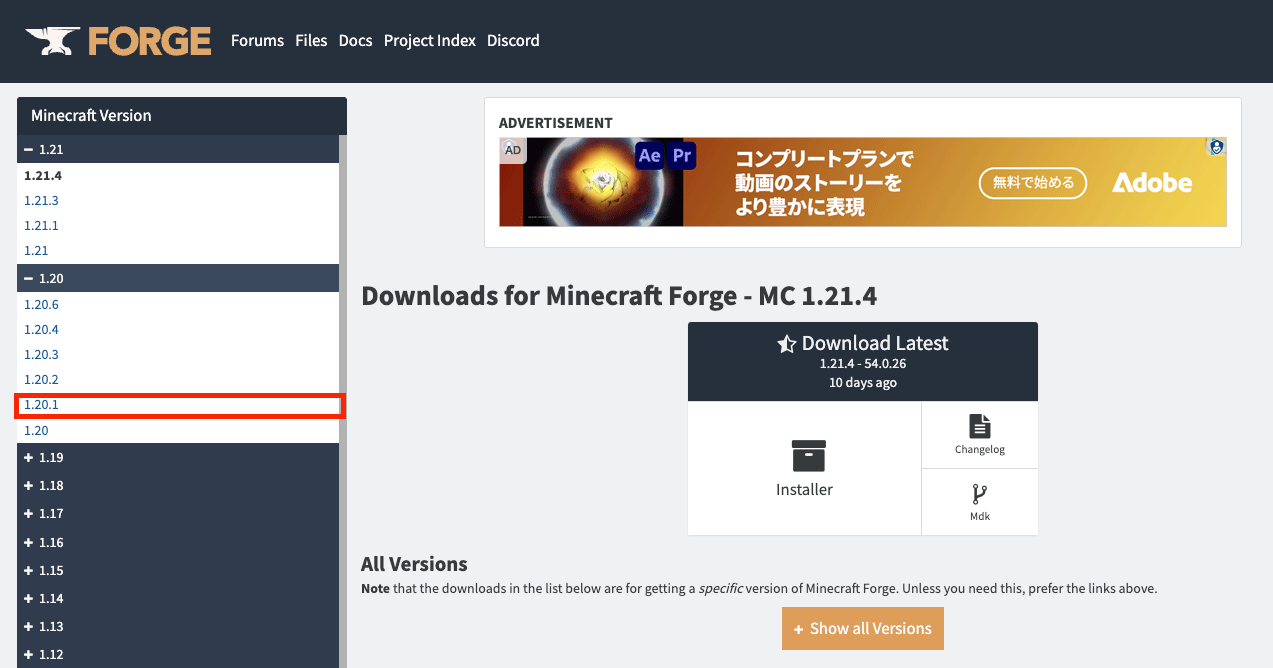
Task: Click the sidebar scrollbar
Action: [x=343, y=400]
